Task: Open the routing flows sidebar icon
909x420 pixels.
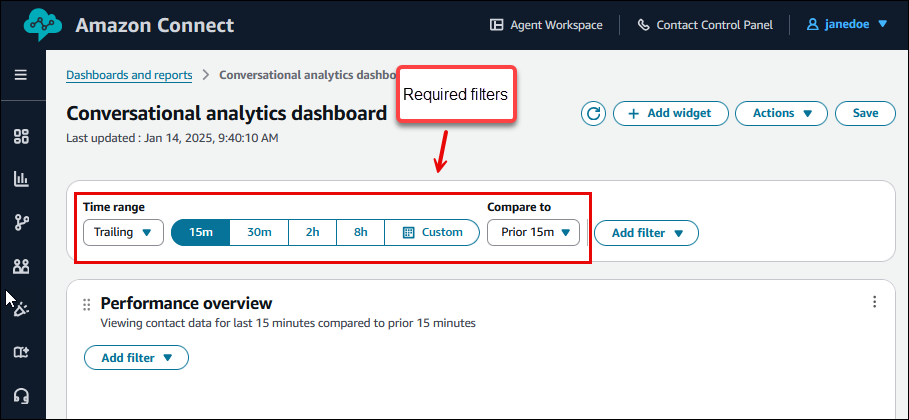Action: [21, 222]
